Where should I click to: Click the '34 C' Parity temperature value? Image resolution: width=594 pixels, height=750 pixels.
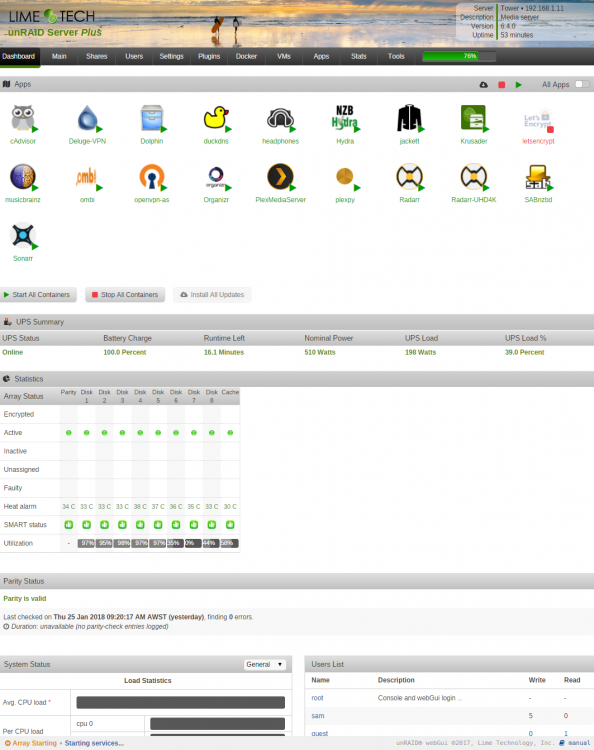69,507
